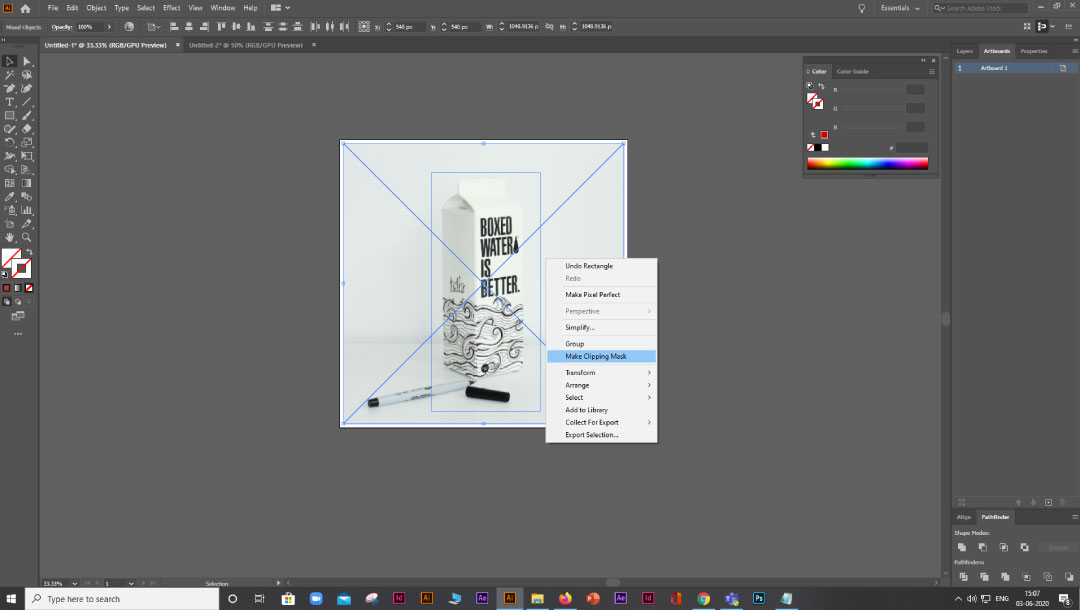
Task: Click the red last-color swatch in Color panel
Action: pyautogui.click(x=824, y=135)
